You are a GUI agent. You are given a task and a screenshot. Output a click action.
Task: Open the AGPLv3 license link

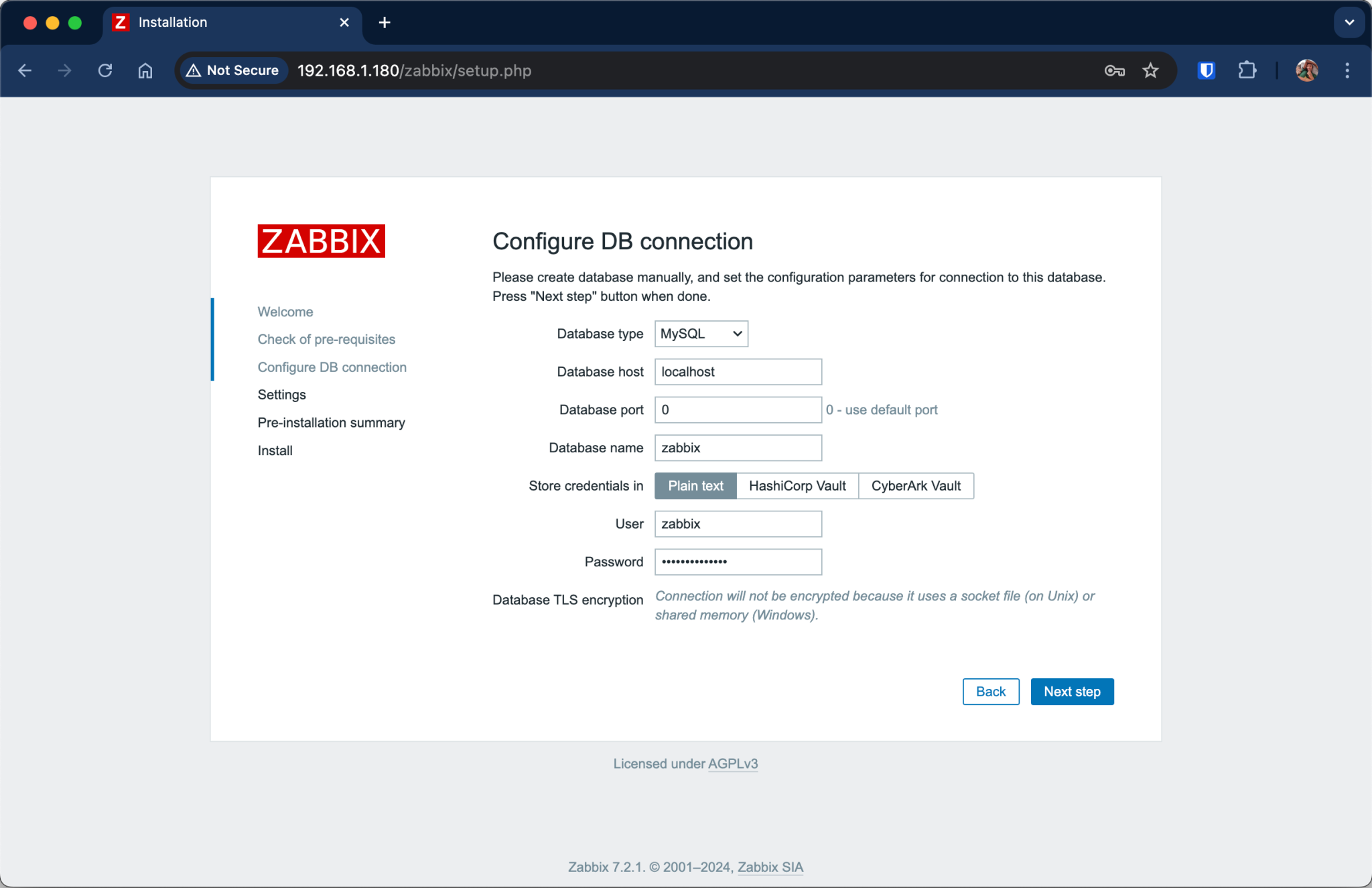[733, 763]
